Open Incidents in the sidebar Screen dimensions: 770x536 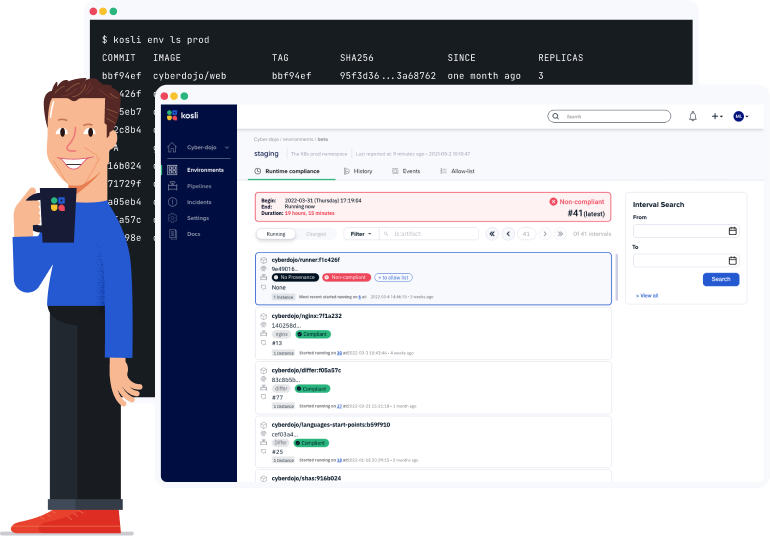tap(199, 202)
